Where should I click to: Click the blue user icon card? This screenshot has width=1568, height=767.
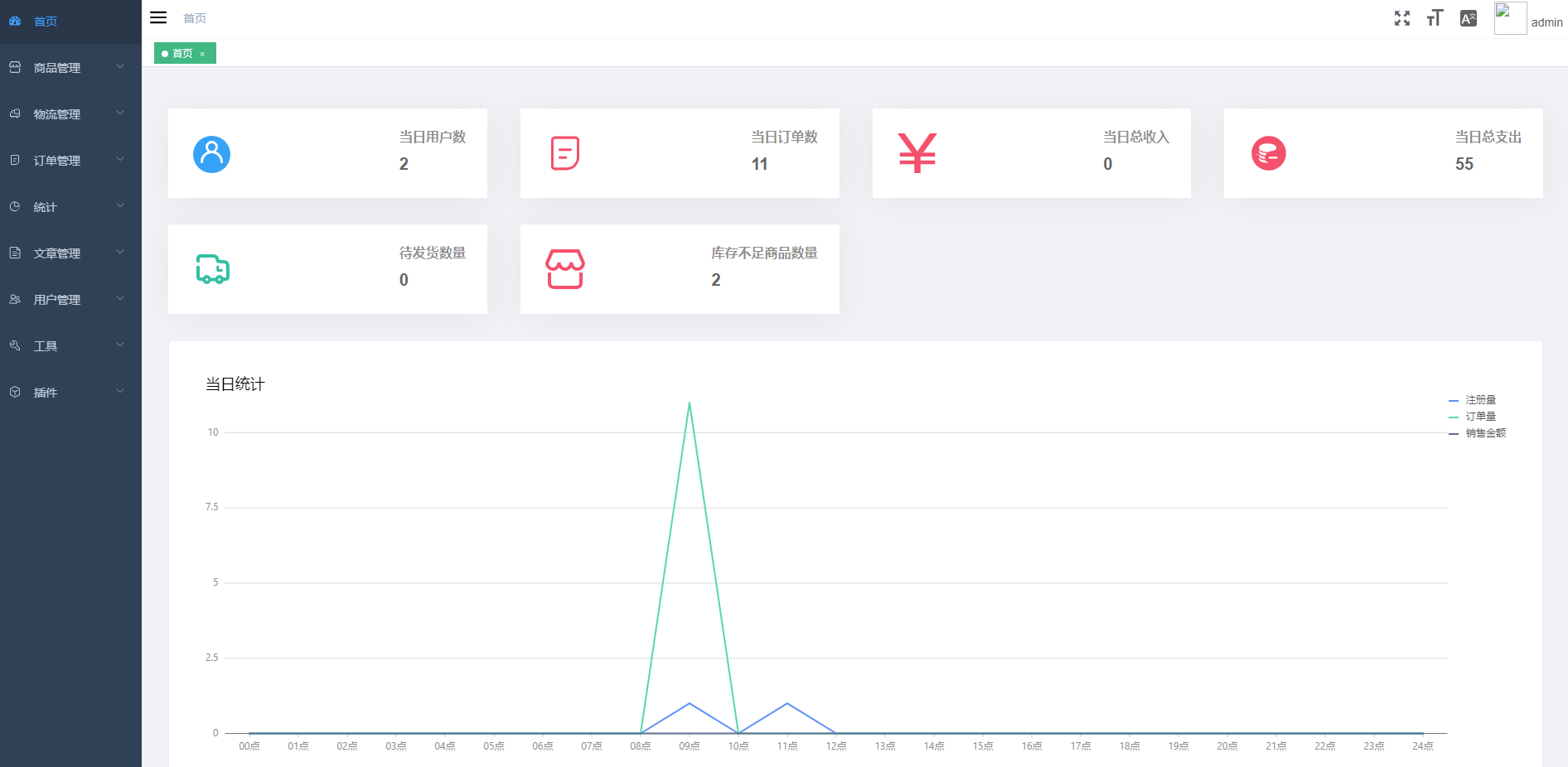point(211,154)
